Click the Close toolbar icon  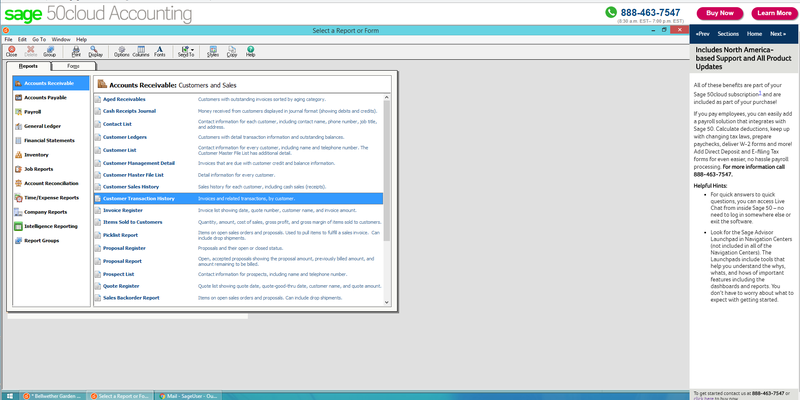(x=11, y=52)
